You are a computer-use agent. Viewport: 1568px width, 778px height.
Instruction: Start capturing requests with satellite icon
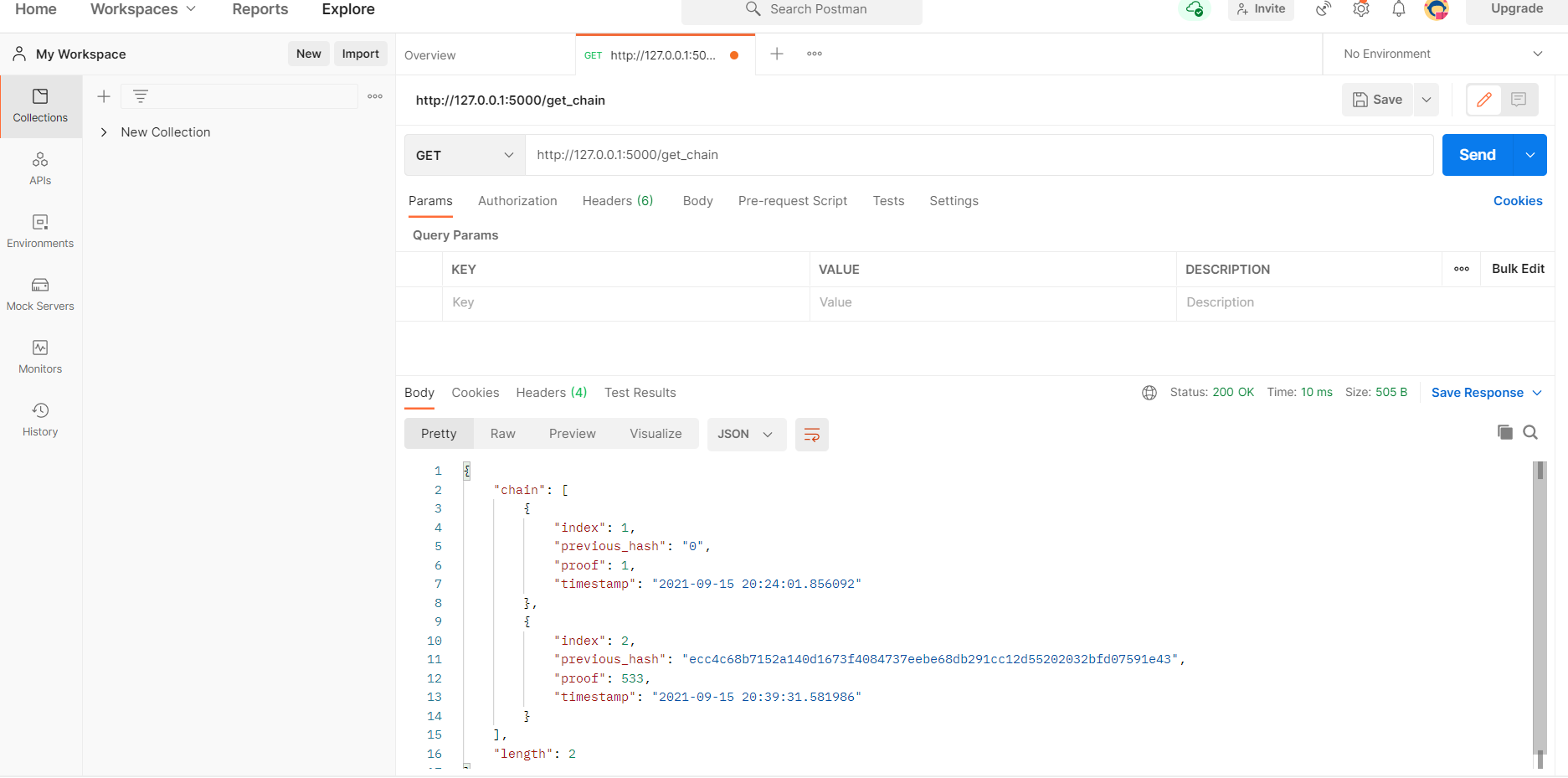click(x=1323, y=9)
